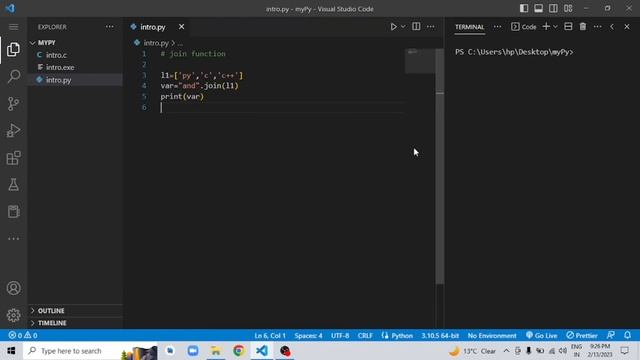Click taskbar search box

click(x=90, y=351)
